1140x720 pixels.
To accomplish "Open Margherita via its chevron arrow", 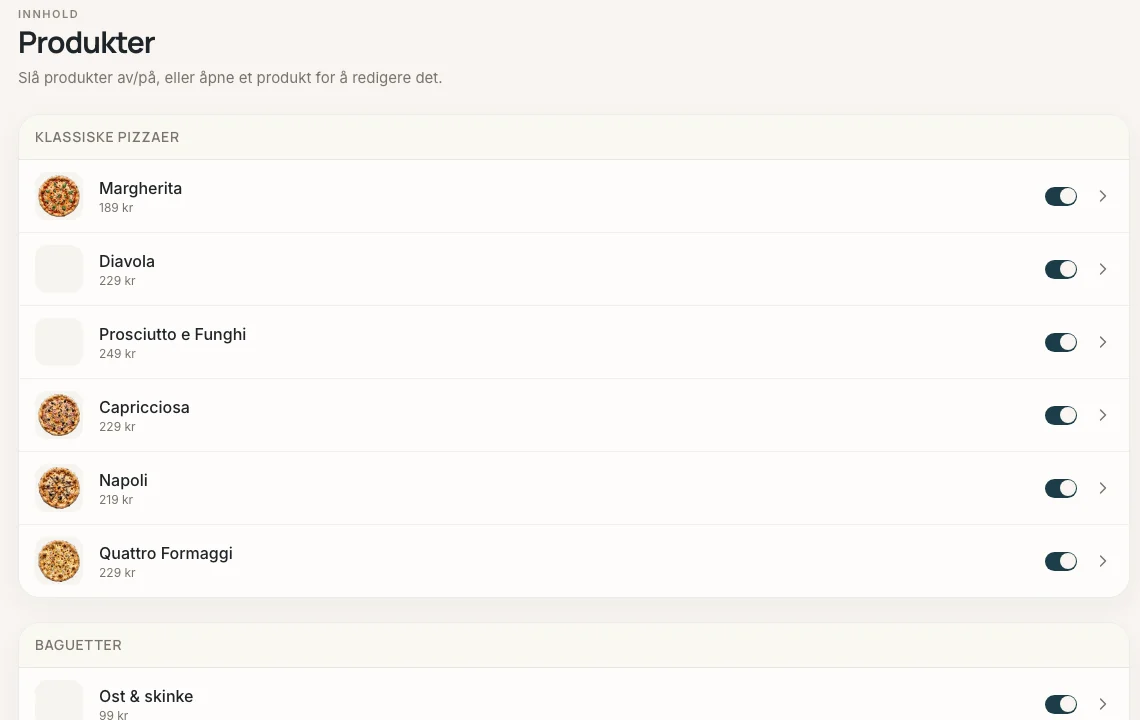I will point(1103,196).
